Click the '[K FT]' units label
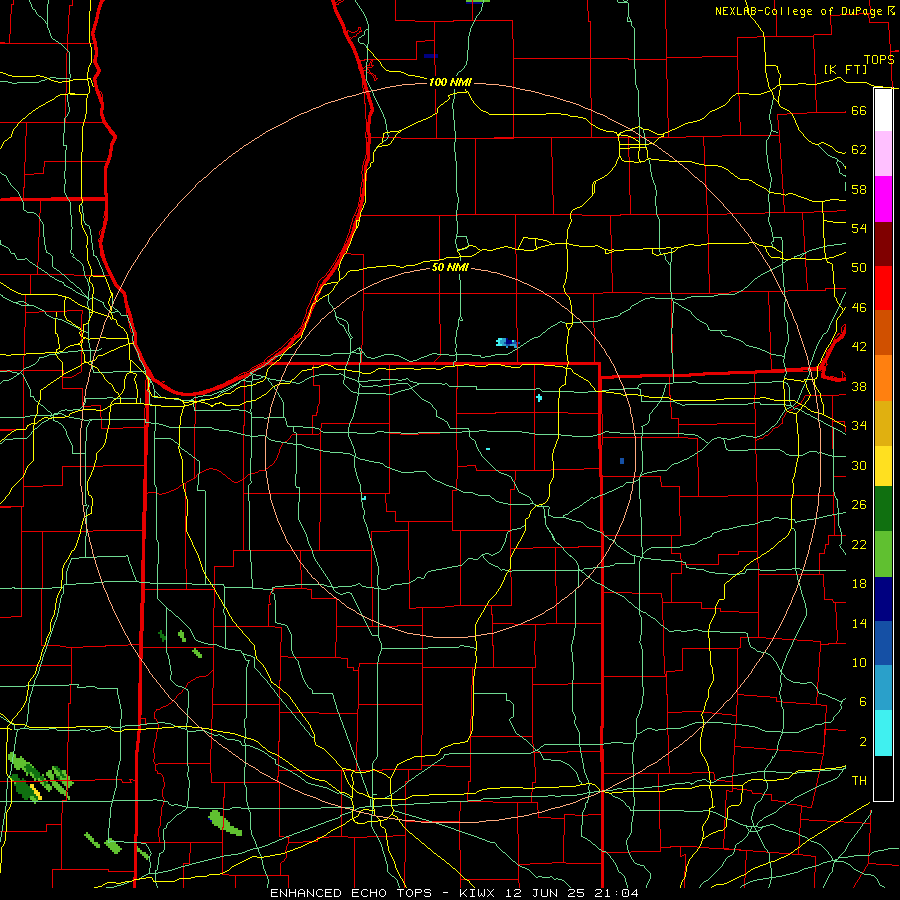This screenshot has height=900, width=900. point(845,69)
